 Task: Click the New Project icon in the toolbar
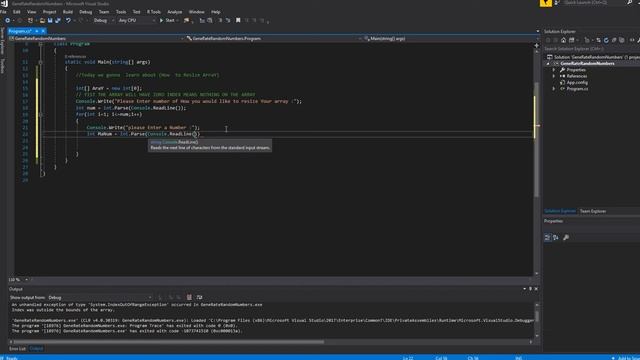[30, 20]
